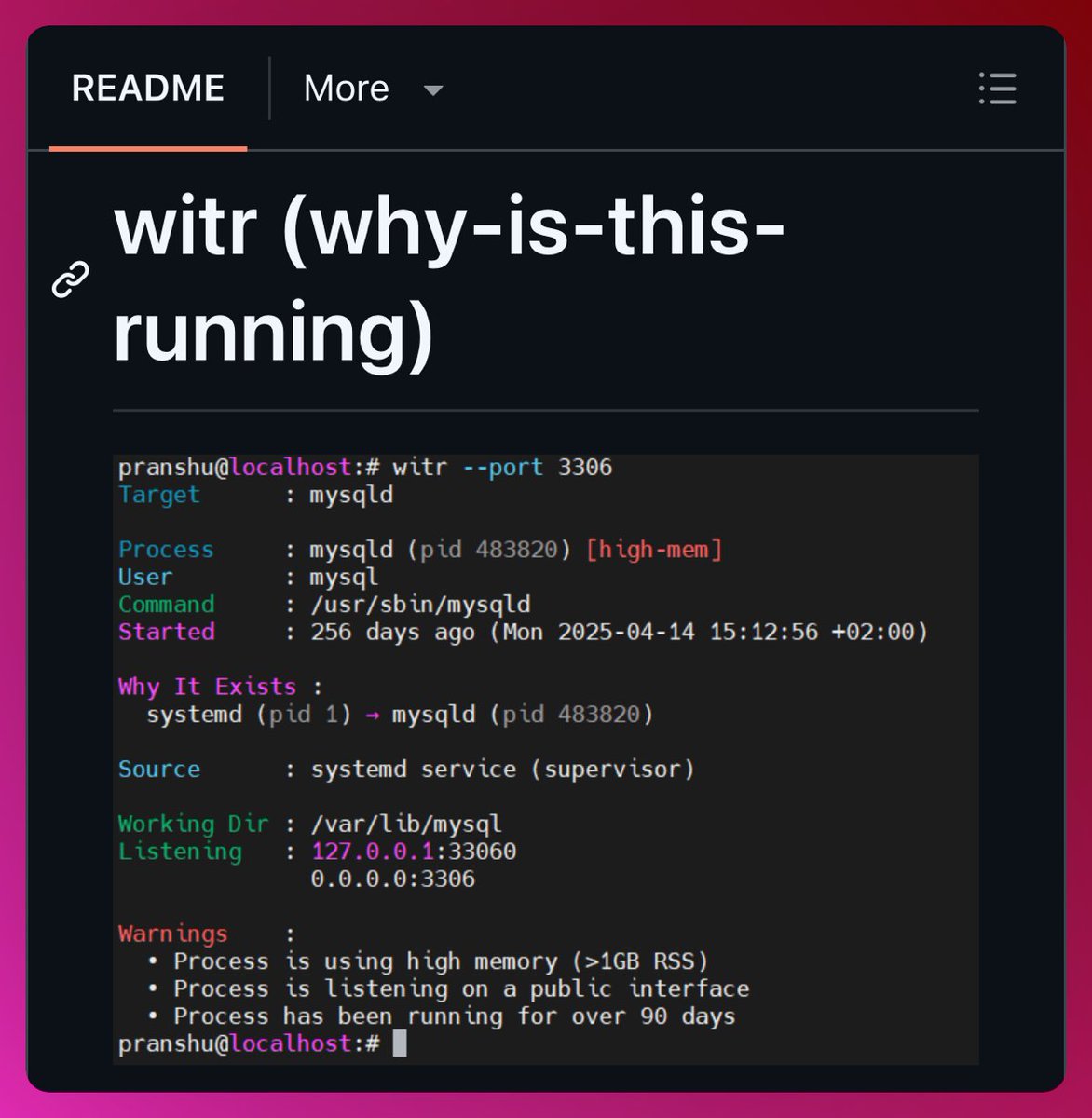This screenshot has width=1092, height=1118.
Task: Click the '/usr/sbin/mysqld' command path
Action: click(420, 605)
